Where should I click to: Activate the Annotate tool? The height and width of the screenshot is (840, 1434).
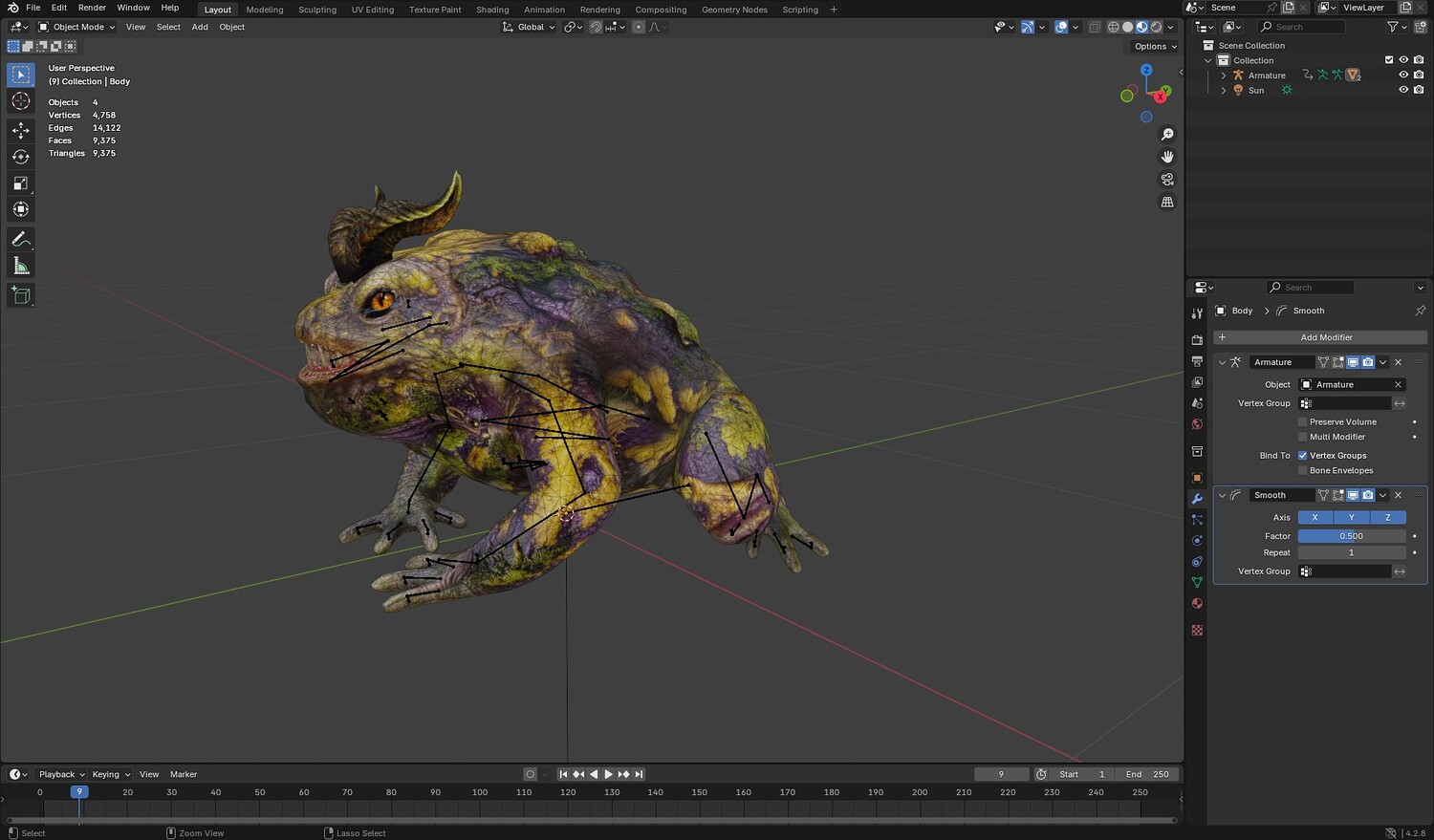tap(21, 240)
